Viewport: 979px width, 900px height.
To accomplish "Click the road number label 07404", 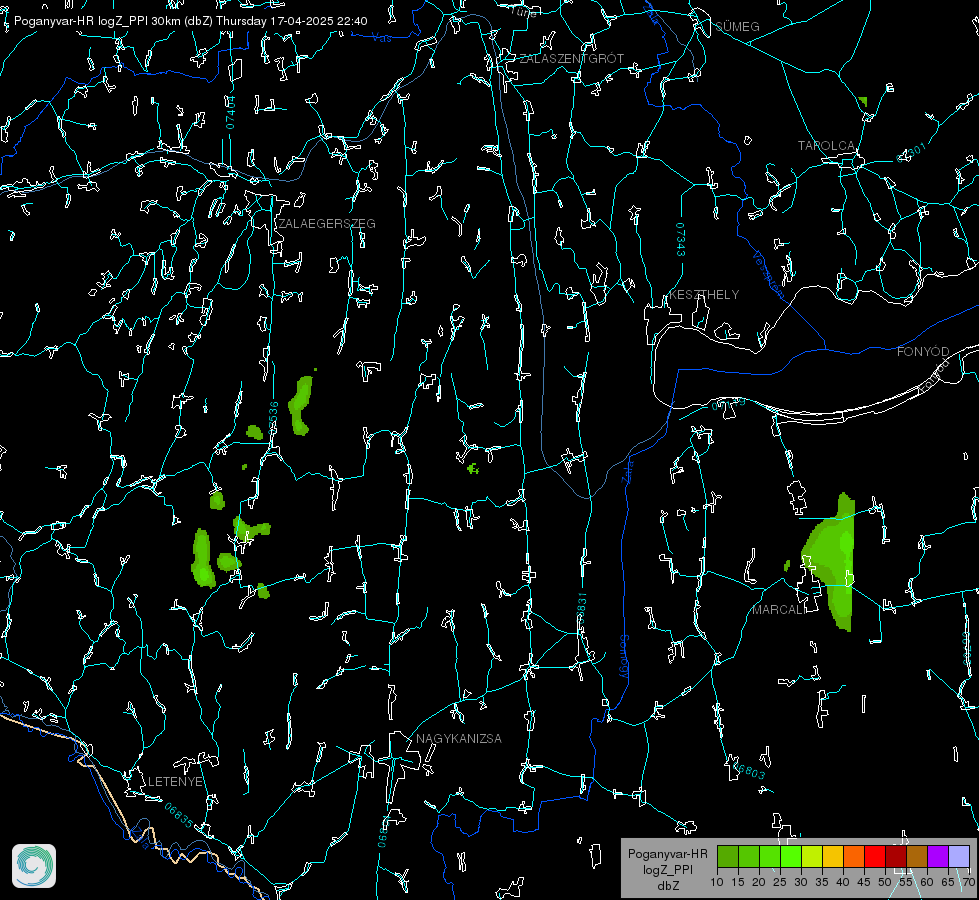I will 230,113.
